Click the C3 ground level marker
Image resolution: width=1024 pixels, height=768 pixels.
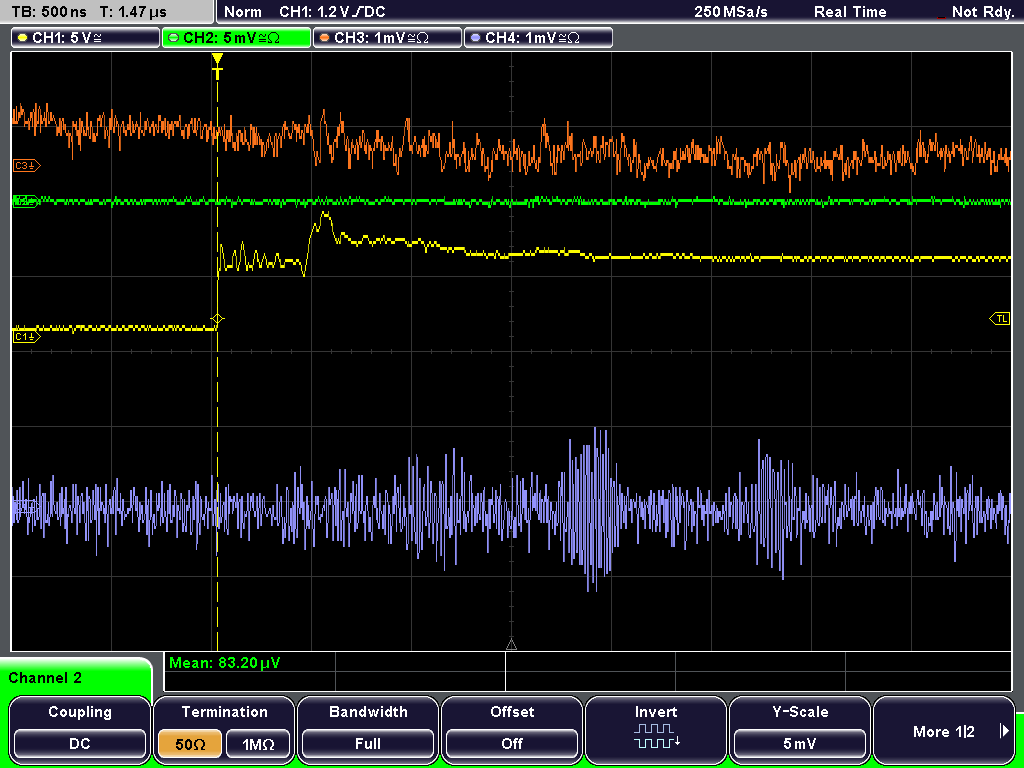coord(27,166)
